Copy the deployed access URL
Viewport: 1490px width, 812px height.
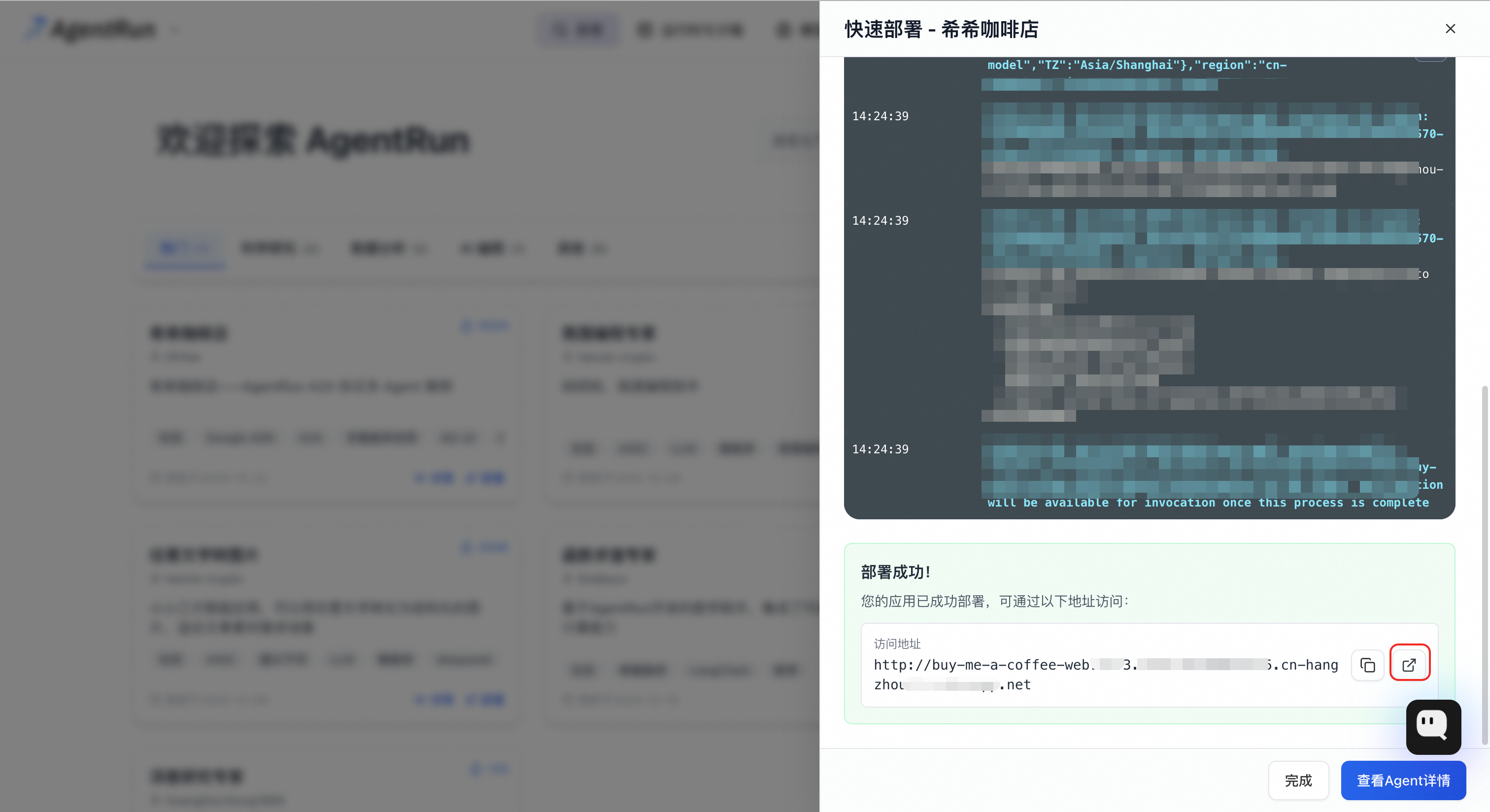pos(1367,665)
